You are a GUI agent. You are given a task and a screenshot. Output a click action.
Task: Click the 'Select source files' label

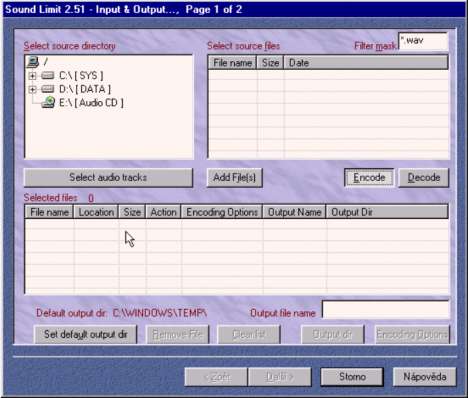244,46
